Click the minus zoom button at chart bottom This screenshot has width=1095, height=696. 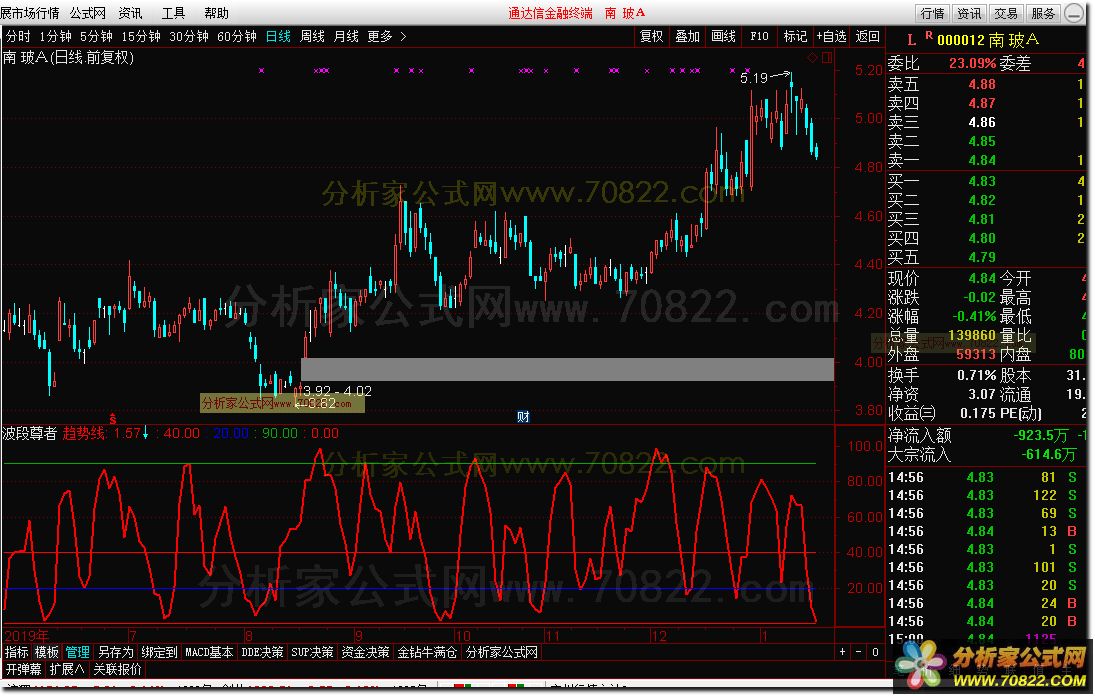[858, 652]
